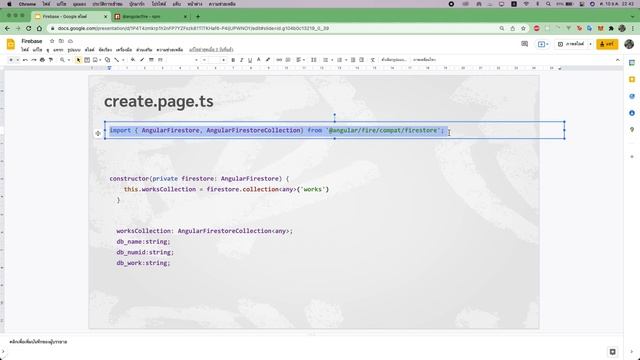The width and height of the screenshot is (640, 360).
Task: Open the แทรก (Insert) menu
Action: pyautogui.click(x=58, y=49)
